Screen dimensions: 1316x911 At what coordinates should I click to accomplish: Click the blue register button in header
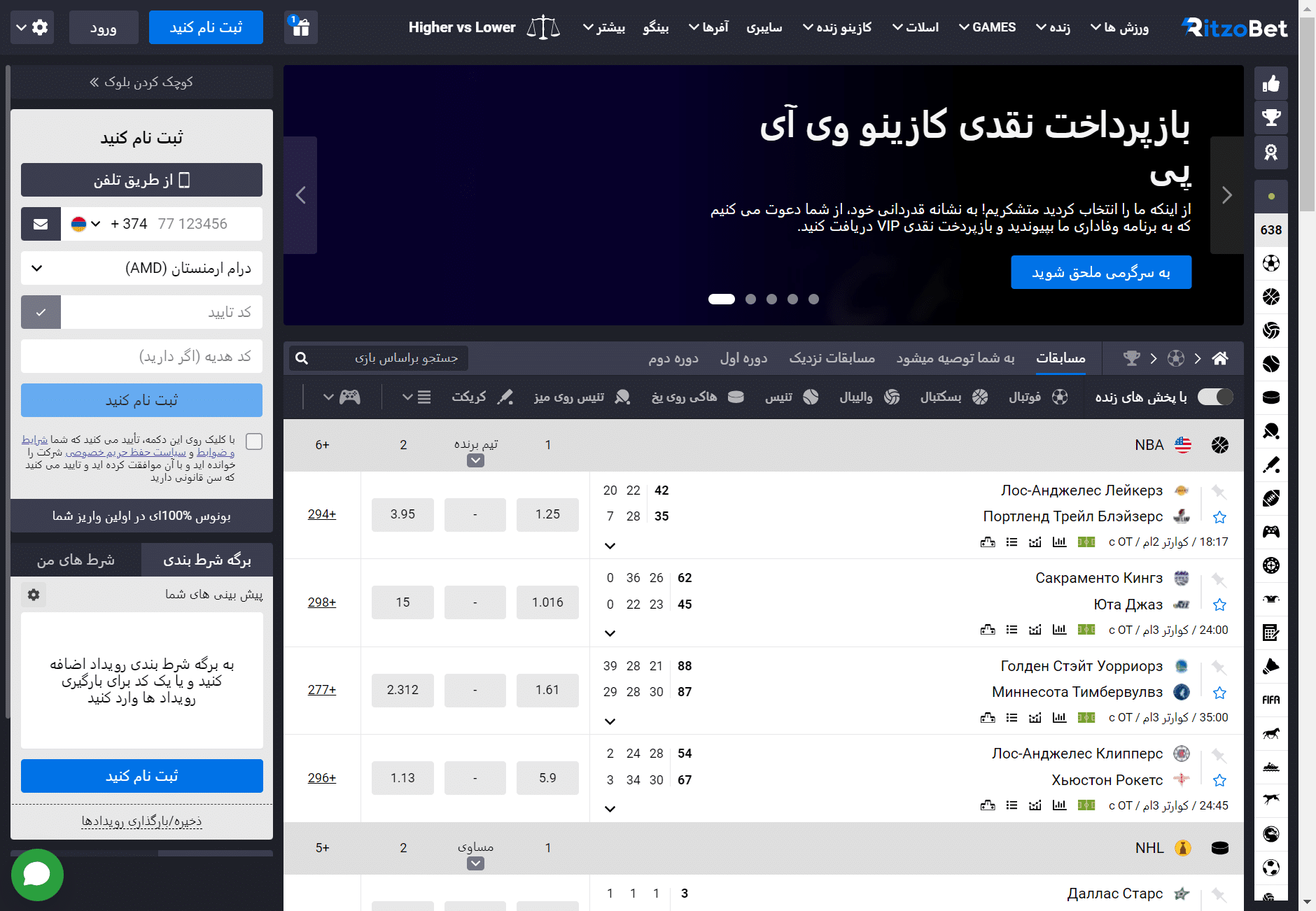point(206,27)
